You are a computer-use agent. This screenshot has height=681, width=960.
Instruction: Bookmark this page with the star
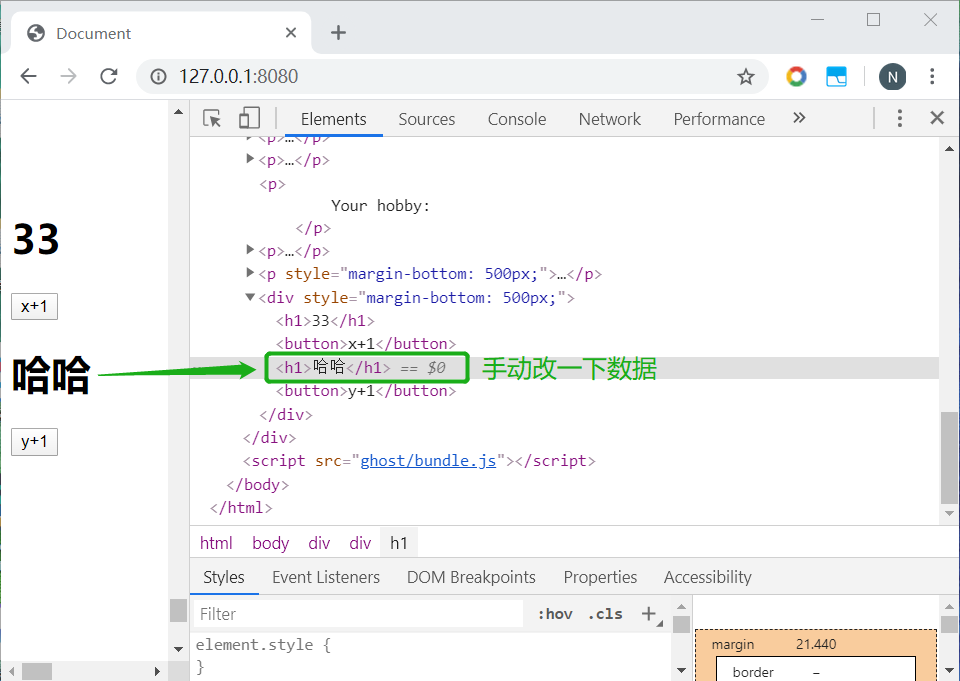[745, 77]
